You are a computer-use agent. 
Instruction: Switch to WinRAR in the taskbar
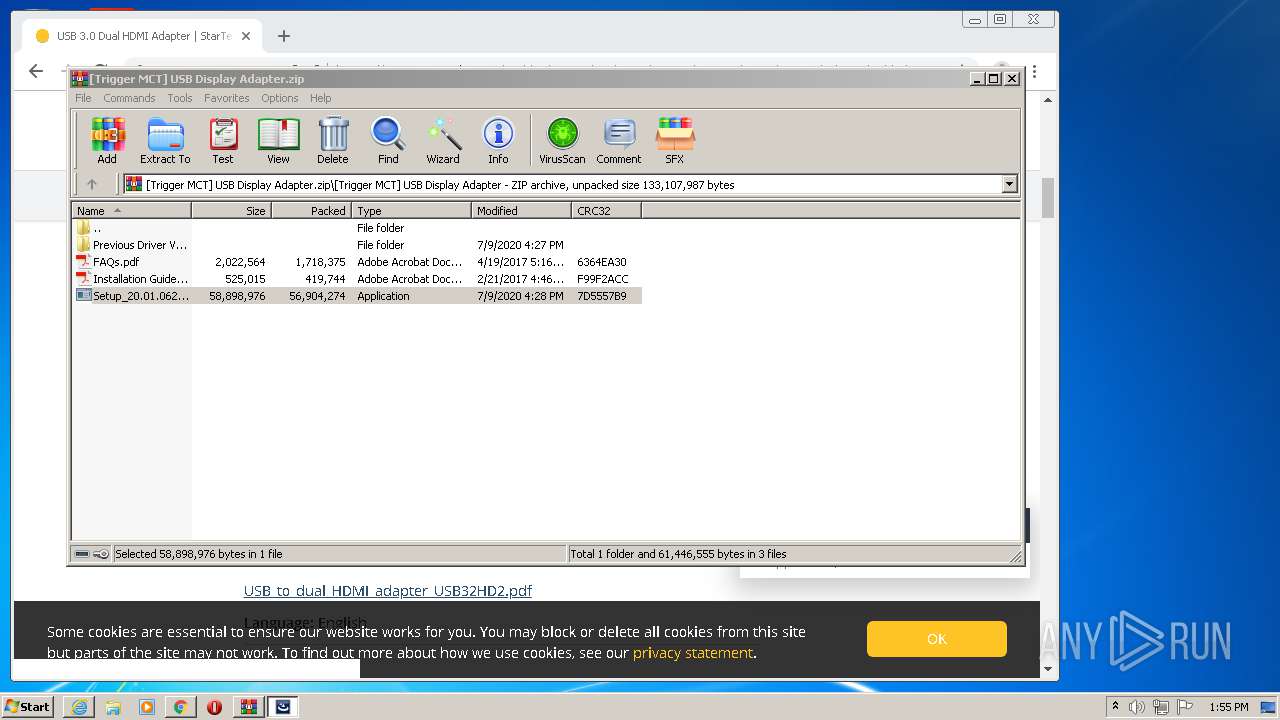point(248,707)
